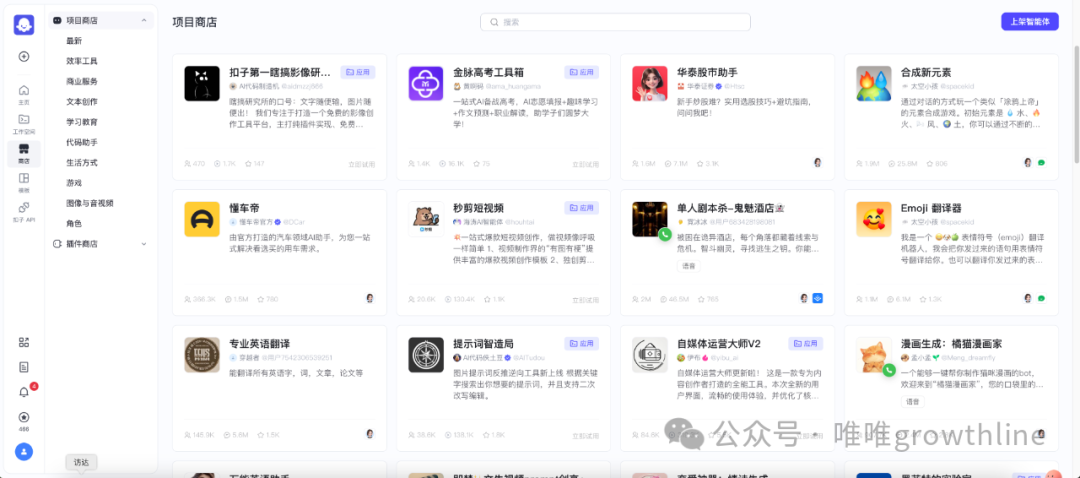Image resolution: width=1080 pixels, height=478 pixels.
Task: Click 自媒体运营大师V2 circular icon
Action: point(650,355)
